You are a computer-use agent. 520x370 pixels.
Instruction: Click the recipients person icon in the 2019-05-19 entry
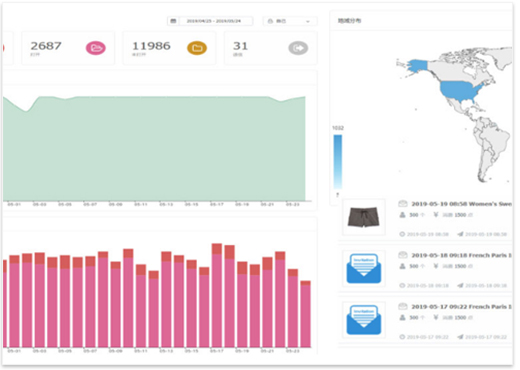pyautogui.click(x=402, y=215)
